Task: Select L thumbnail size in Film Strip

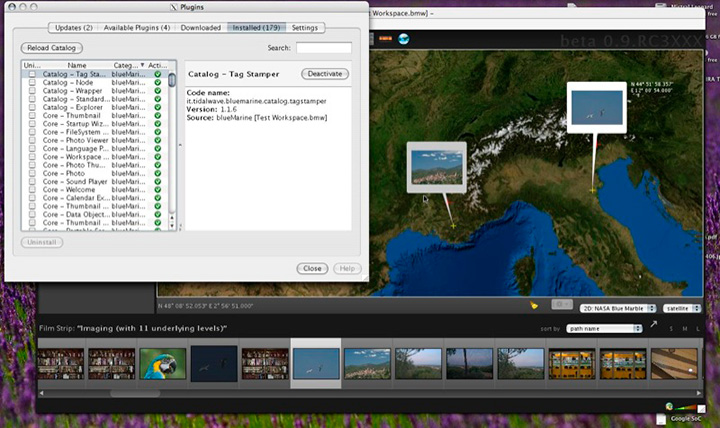Action: (698, 329)
